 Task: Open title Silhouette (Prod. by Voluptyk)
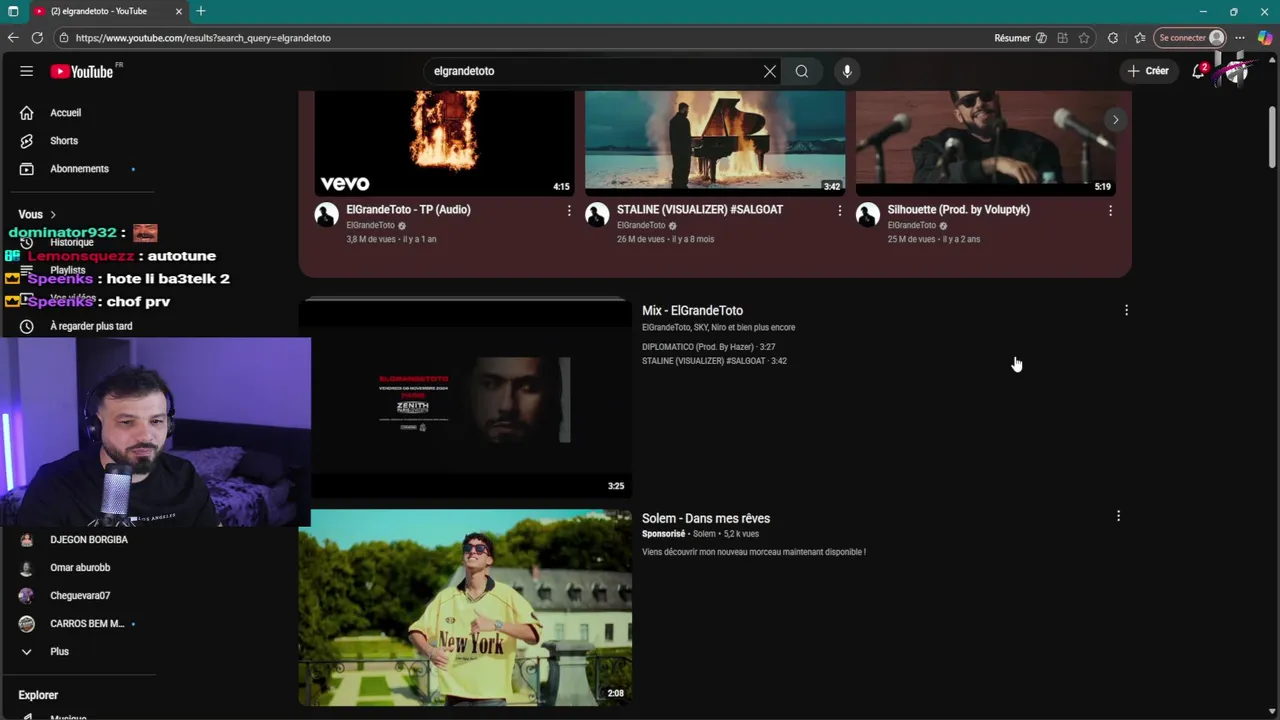pyautogui.click(x=958, y=210)
